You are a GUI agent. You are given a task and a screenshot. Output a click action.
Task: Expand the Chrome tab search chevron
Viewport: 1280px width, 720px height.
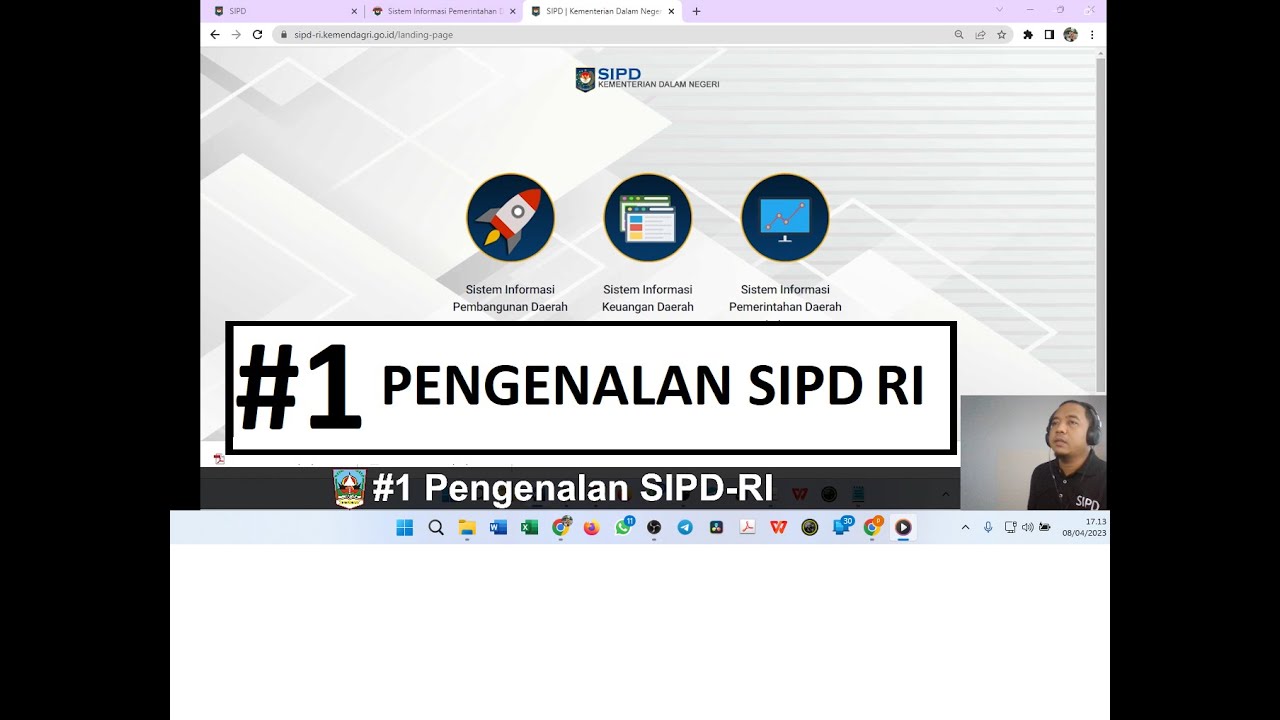(998, 10)
